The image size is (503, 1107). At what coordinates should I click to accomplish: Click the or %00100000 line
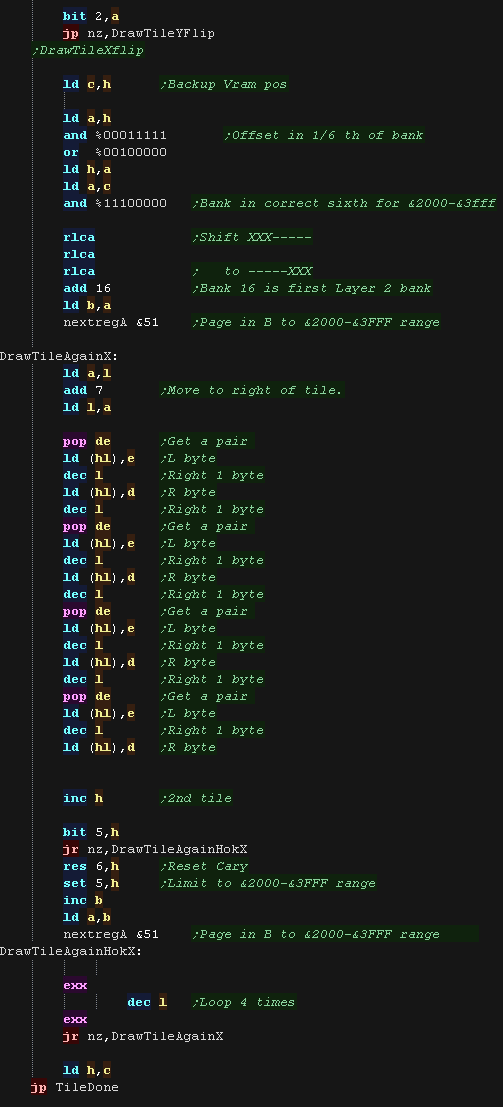click(115, 152)
